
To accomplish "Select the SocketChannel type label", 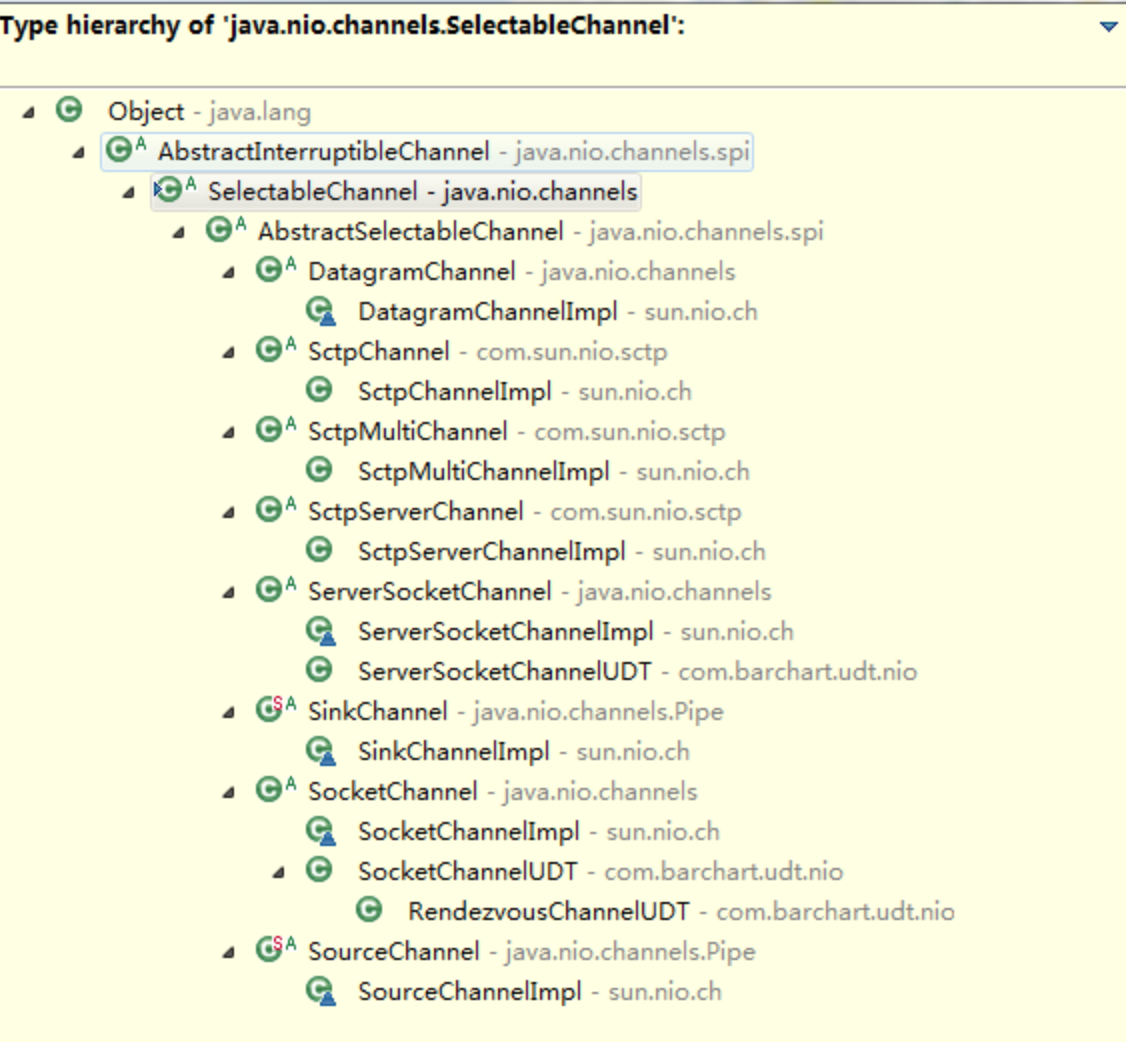I will [392, 792].
